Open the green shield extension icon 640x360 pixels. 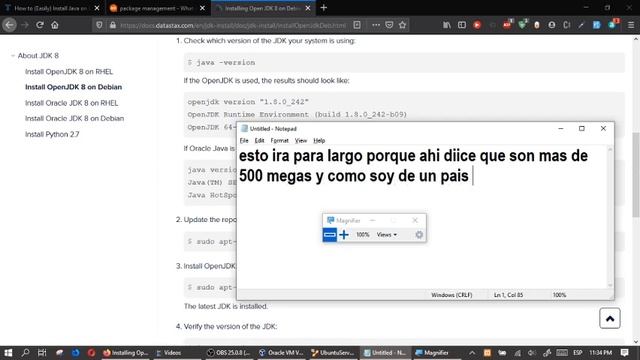coord(522,25)
